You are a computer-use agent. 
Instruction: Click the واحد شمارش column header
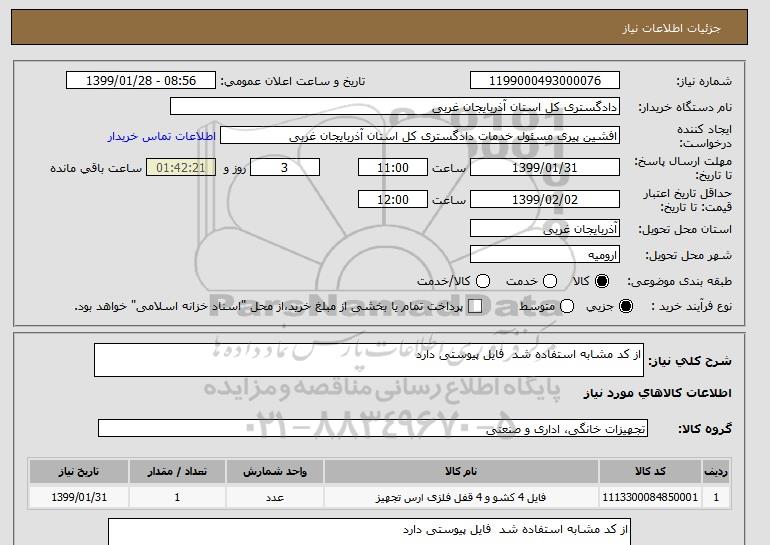(x=275, y=471)
